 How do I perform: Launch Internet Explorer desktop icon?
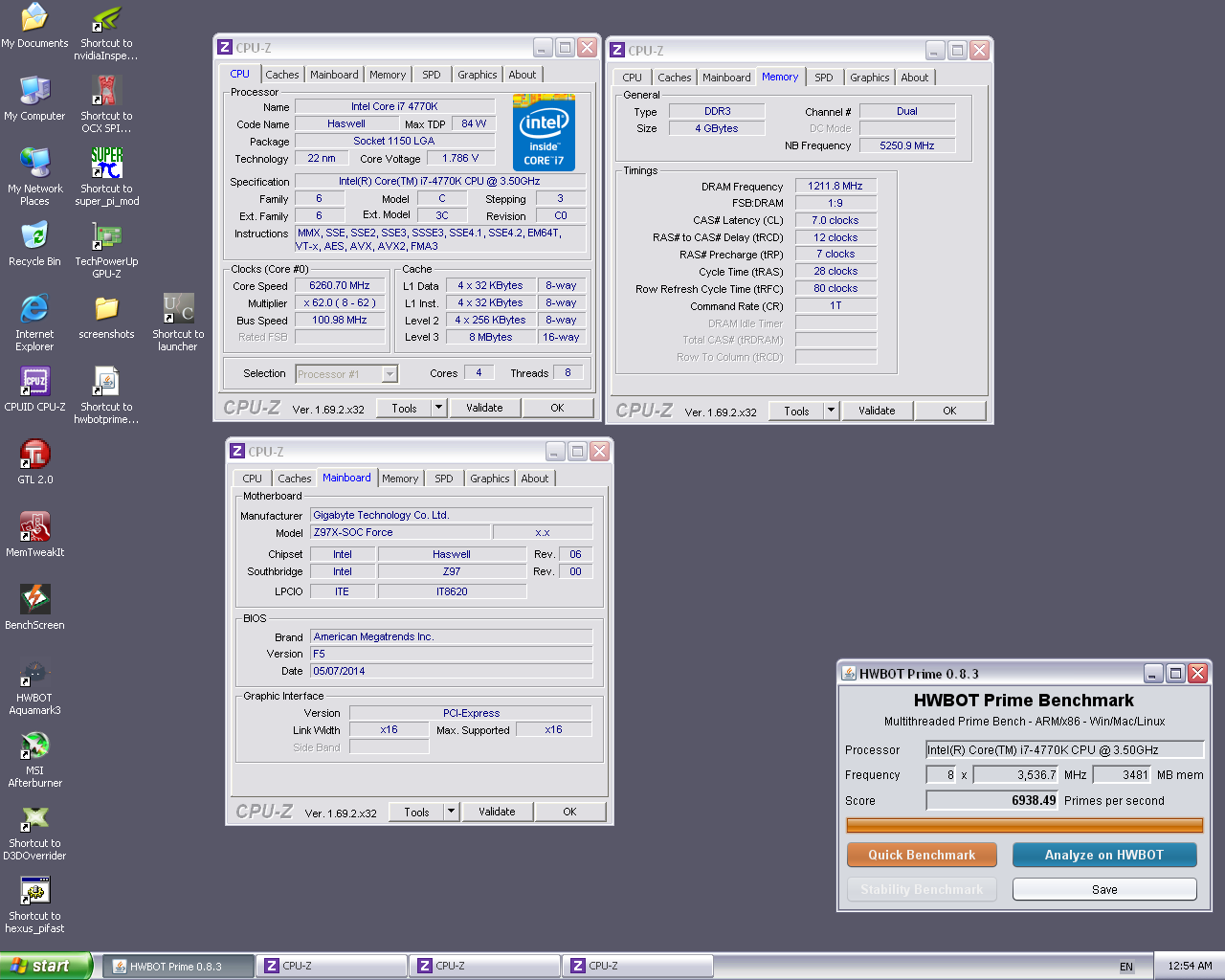click(x=34, y=323)
